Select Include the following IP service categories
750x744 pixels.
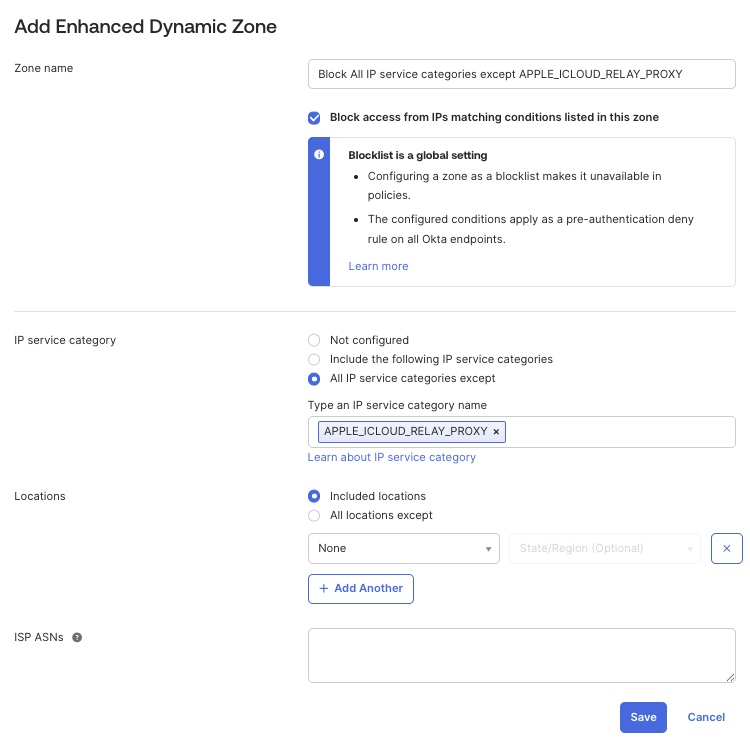pyautogui.click(x=315, y=359)
